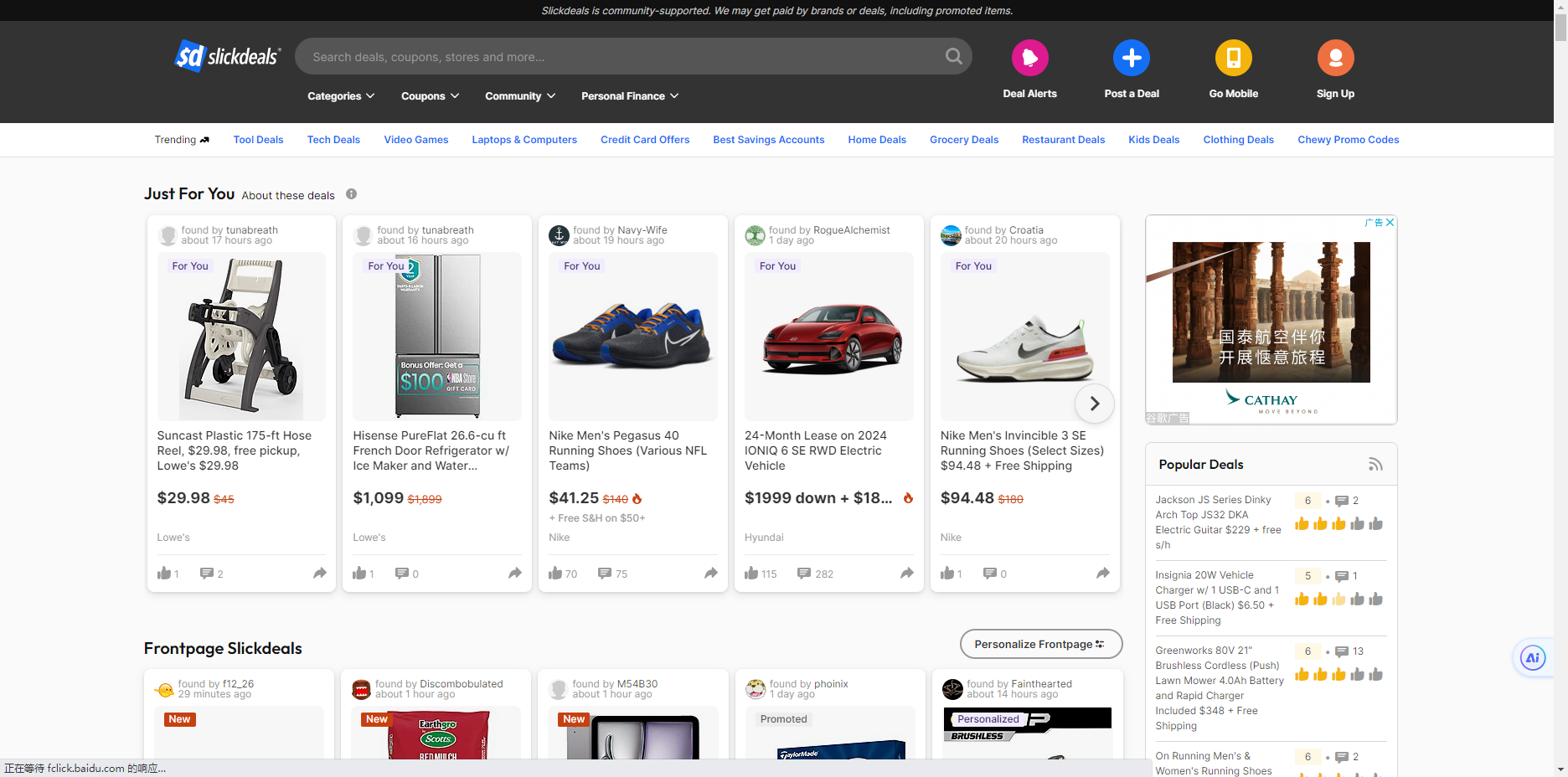Like the Nike Pegasus 40 deal

pos(555,574)
